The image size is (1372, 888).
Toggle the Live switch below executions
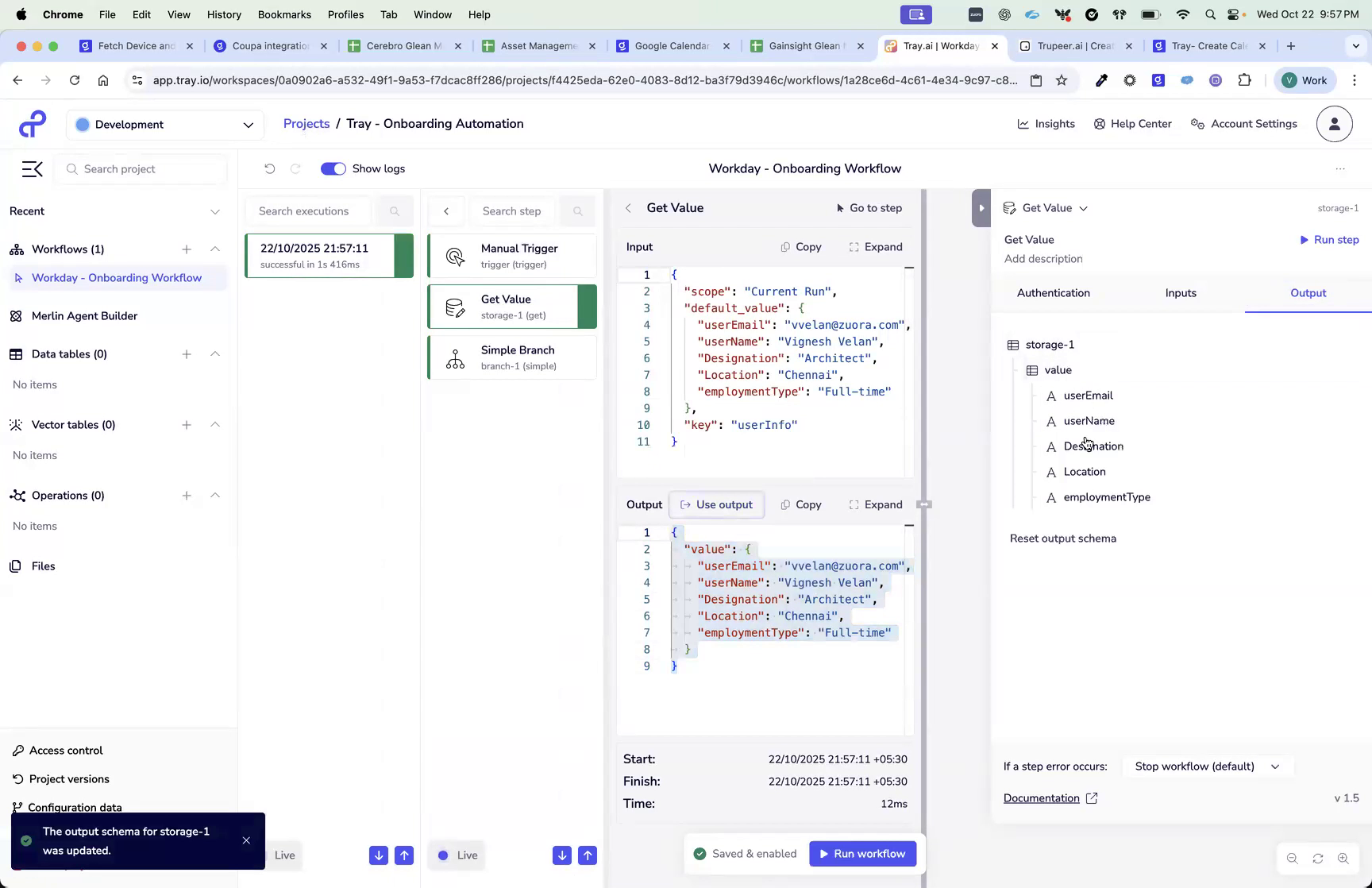click(284, 855)
